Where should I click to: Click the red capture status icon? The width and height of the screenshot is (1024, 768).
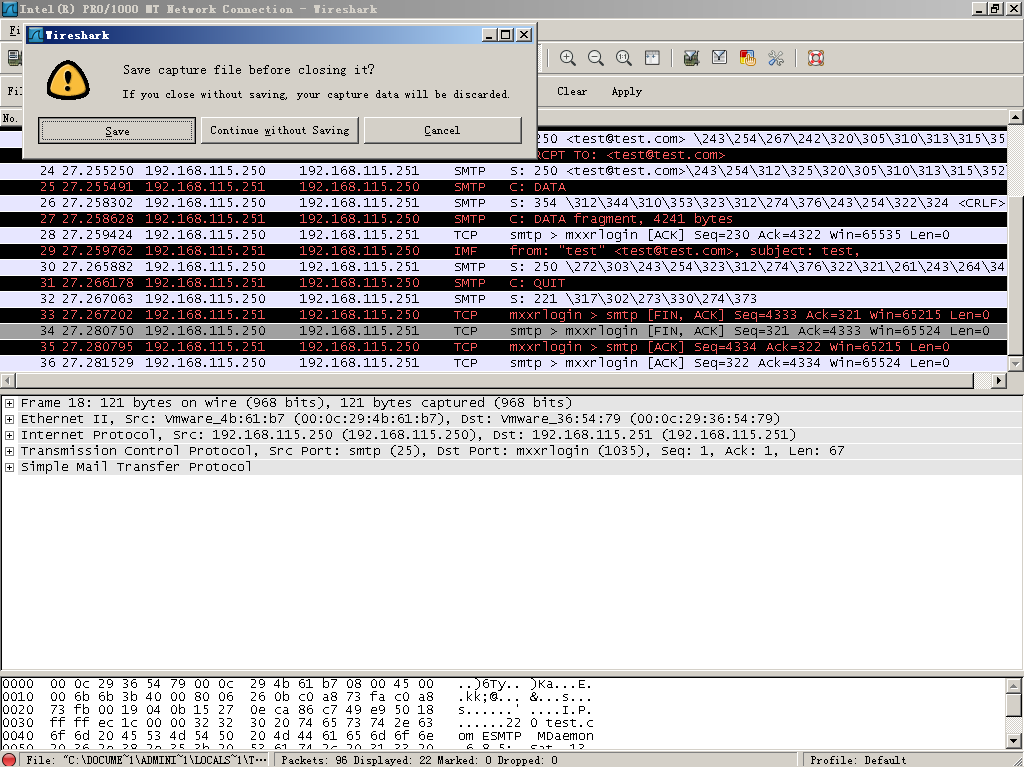(x=9, y=760)
